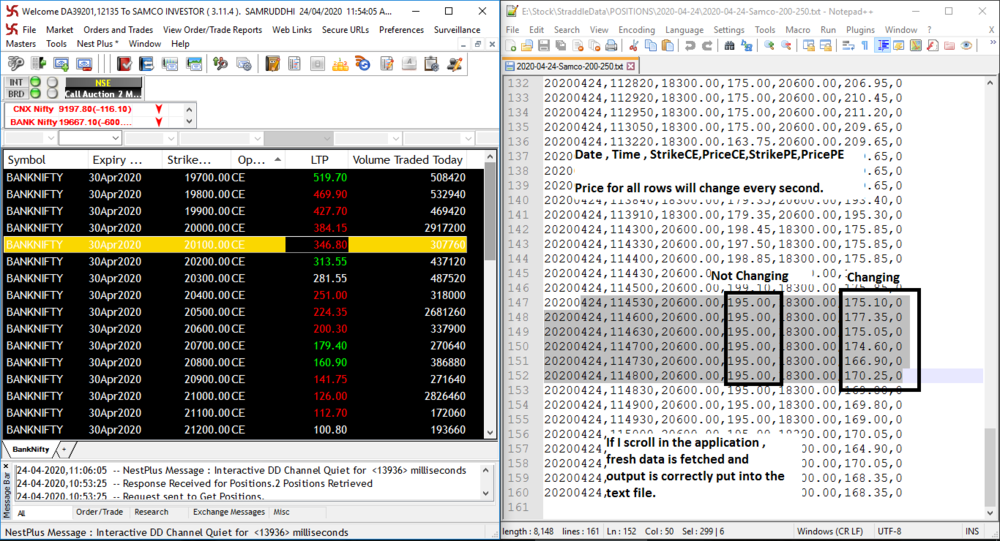Click LTP column header
Viewport: 1000px width, 541px height.
coord(318,159)
